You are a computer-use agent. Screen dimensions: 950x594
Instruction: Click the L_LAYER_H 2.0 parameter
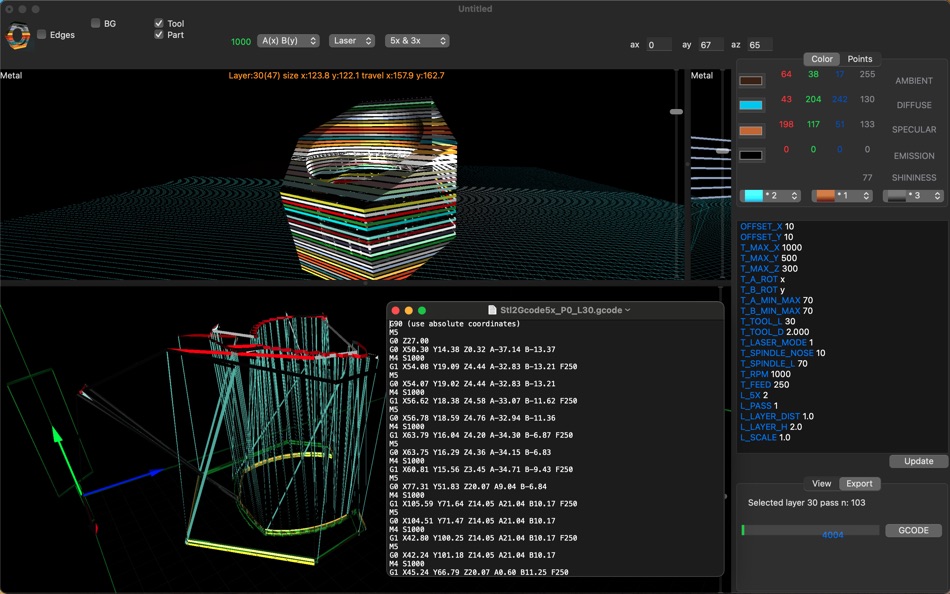coord(771,427)
